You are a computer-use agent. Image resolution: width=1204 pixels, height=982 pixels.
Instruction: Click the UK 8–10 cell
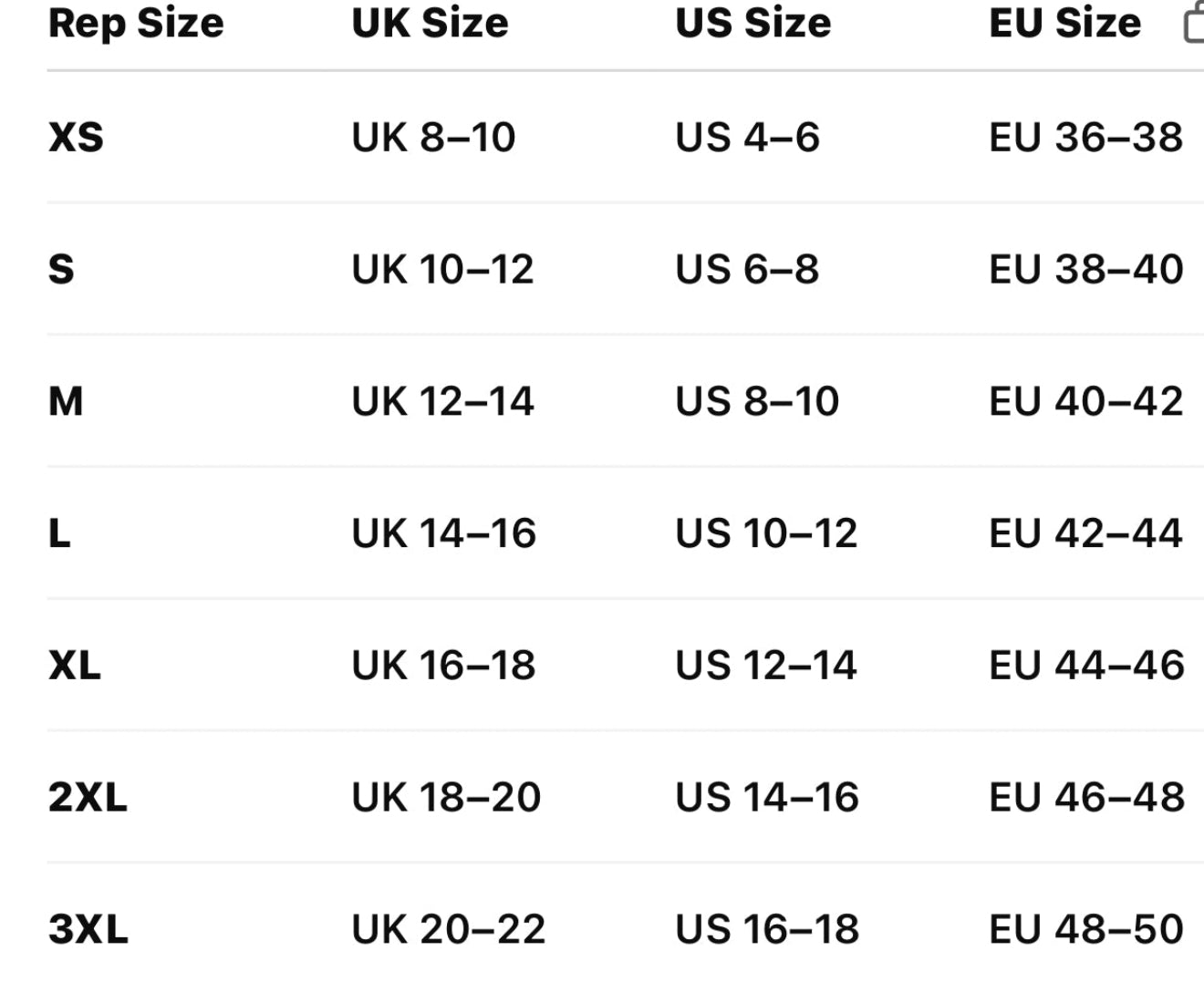pyautogui.click(x=433, y=138)
